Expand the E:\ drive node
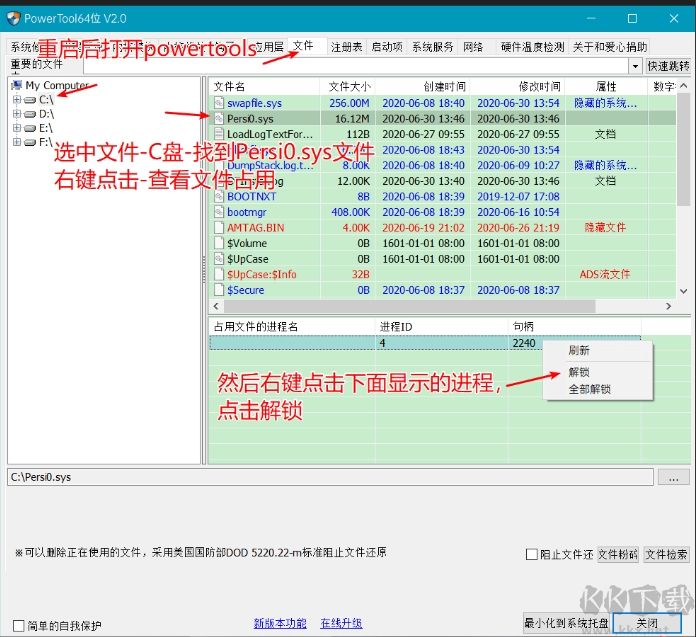The width and height of the screenshot is (696, 637). click(x=17, y=128)
